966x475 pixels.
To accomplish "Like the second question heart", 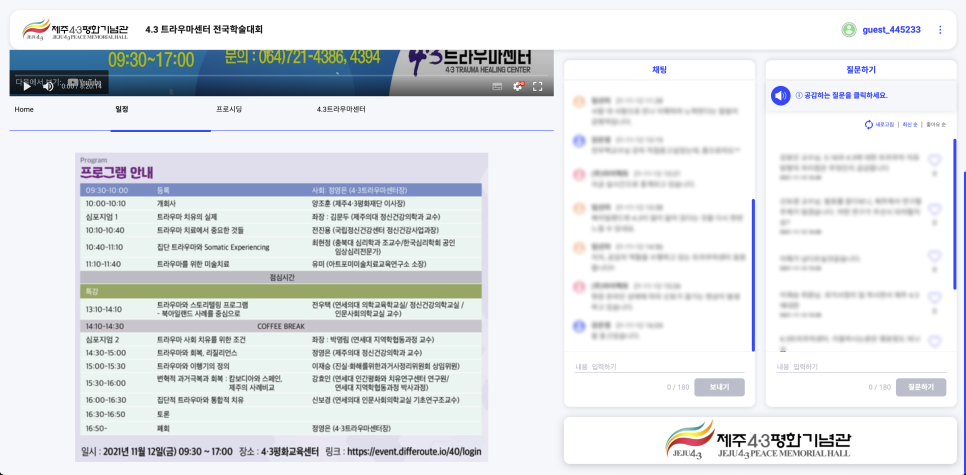I will pos(935,209).
